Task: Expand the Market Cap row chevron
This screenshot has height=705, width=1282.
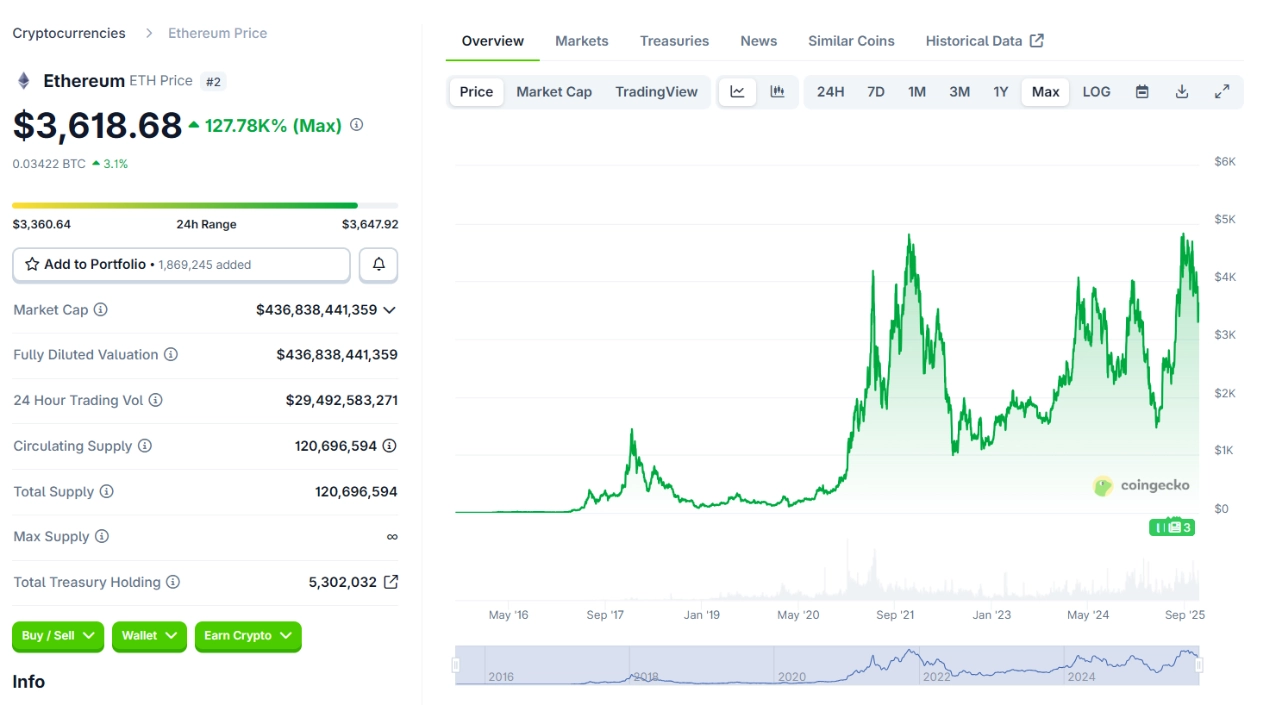Action: (390, 310)
